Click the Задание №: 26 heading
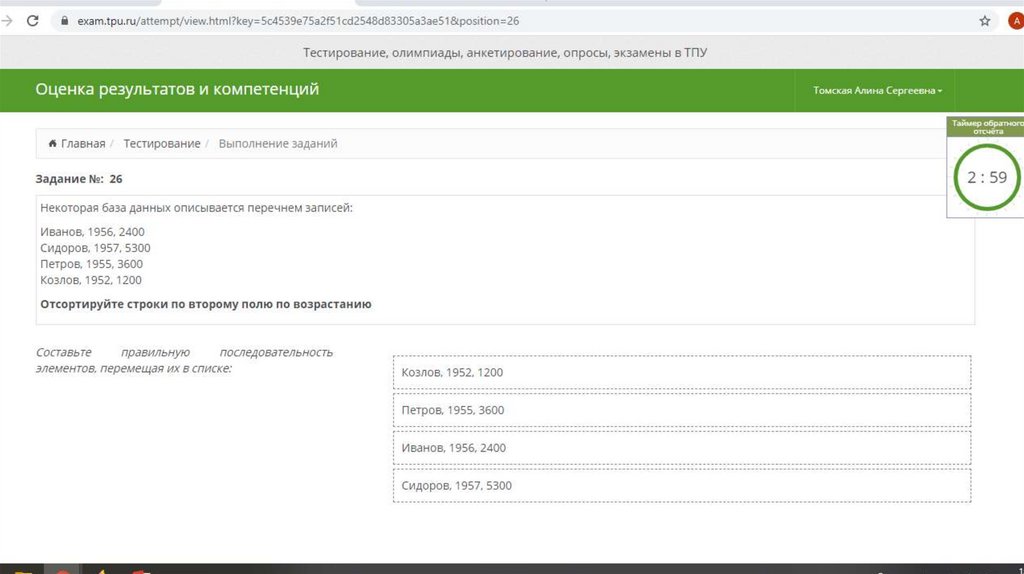The image size is (1024, 574). pyautogui.click(x=79, y=179)
